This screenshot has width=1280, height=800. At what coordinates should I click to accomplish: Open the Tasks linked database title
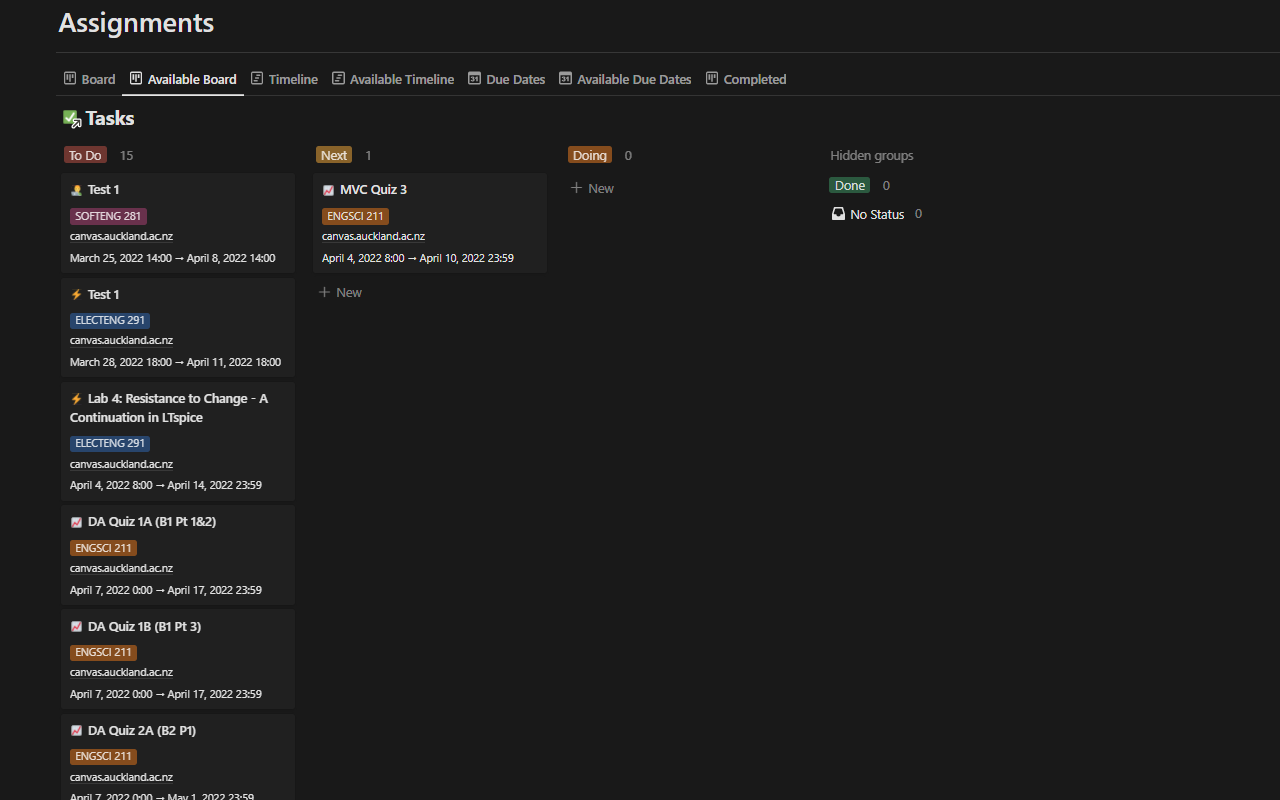(110, 118)
